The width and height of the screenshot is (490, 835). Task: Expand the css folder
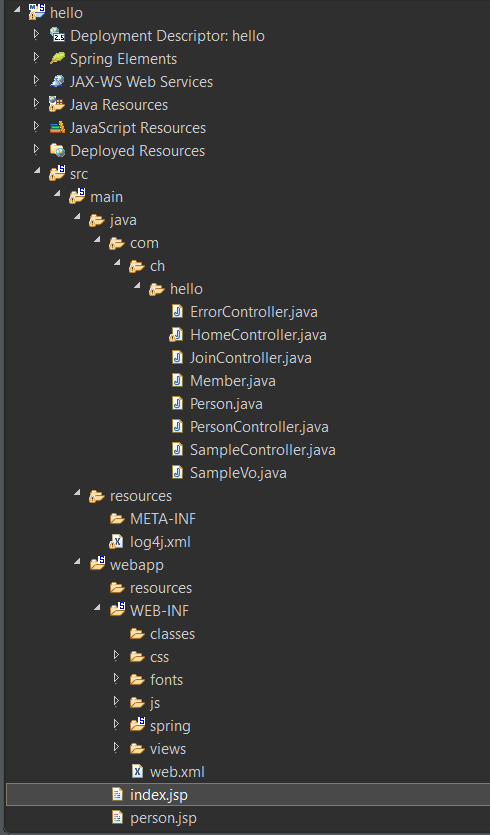(117, 656)
